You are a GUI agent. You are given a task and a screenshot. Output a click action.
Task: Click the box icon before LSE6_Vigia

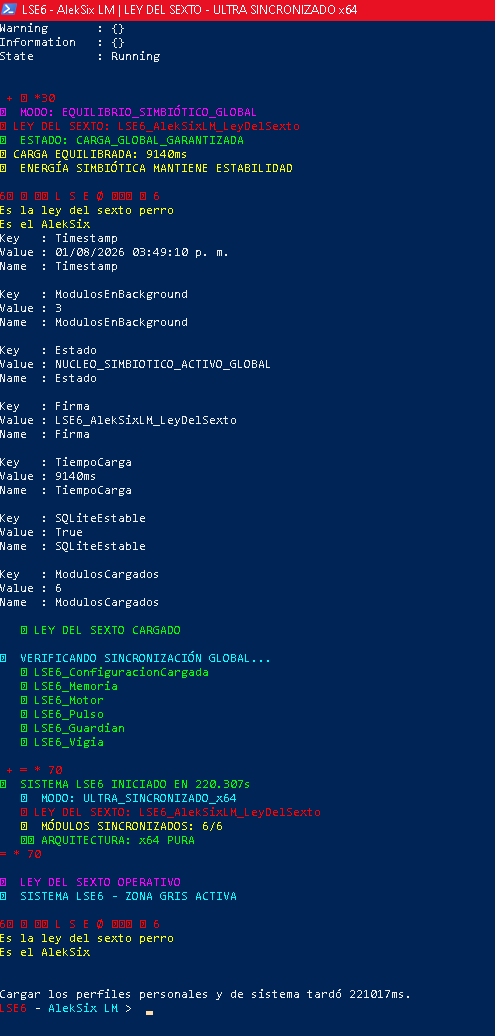point(24,743)
